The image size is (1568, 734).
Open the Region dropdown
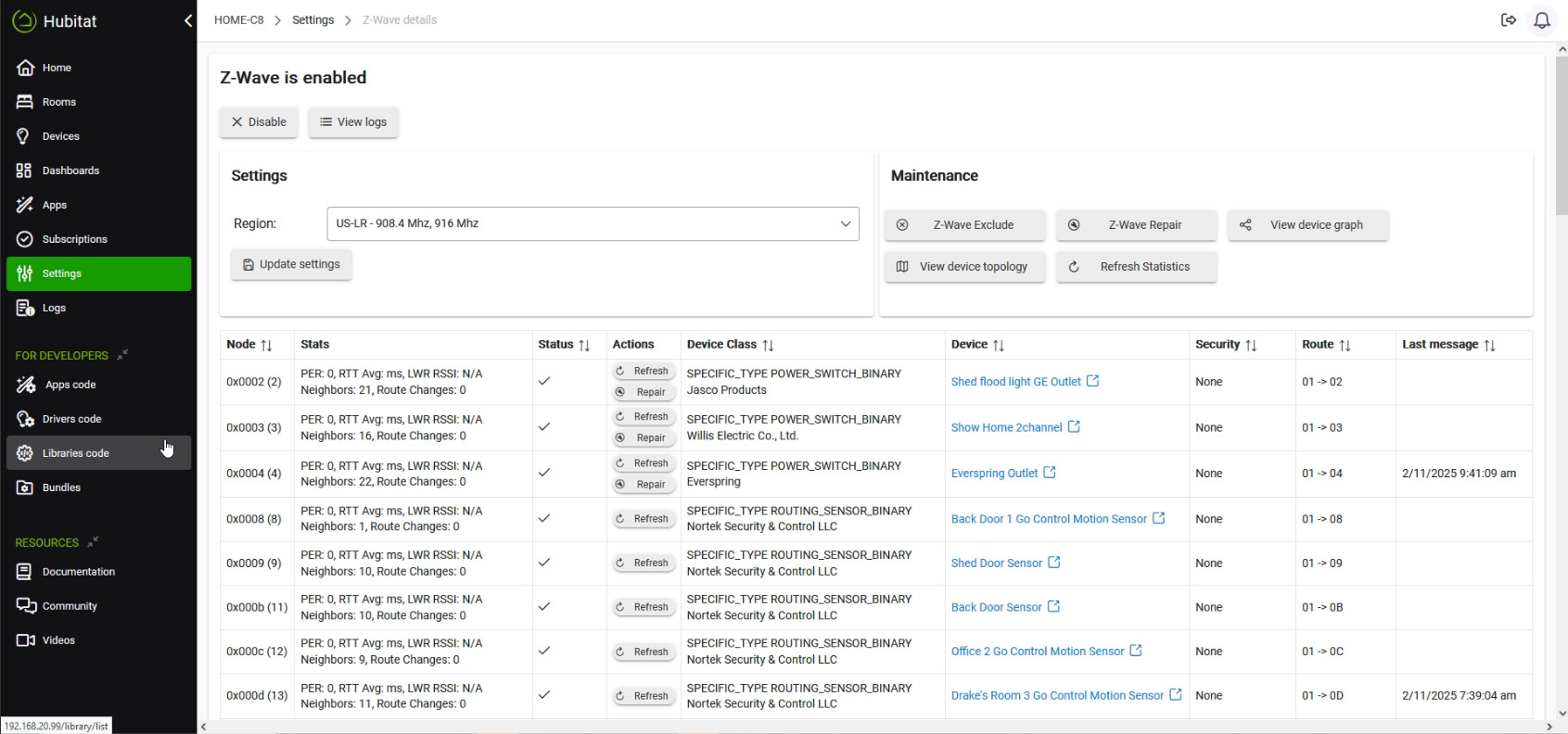click(593, 223)
